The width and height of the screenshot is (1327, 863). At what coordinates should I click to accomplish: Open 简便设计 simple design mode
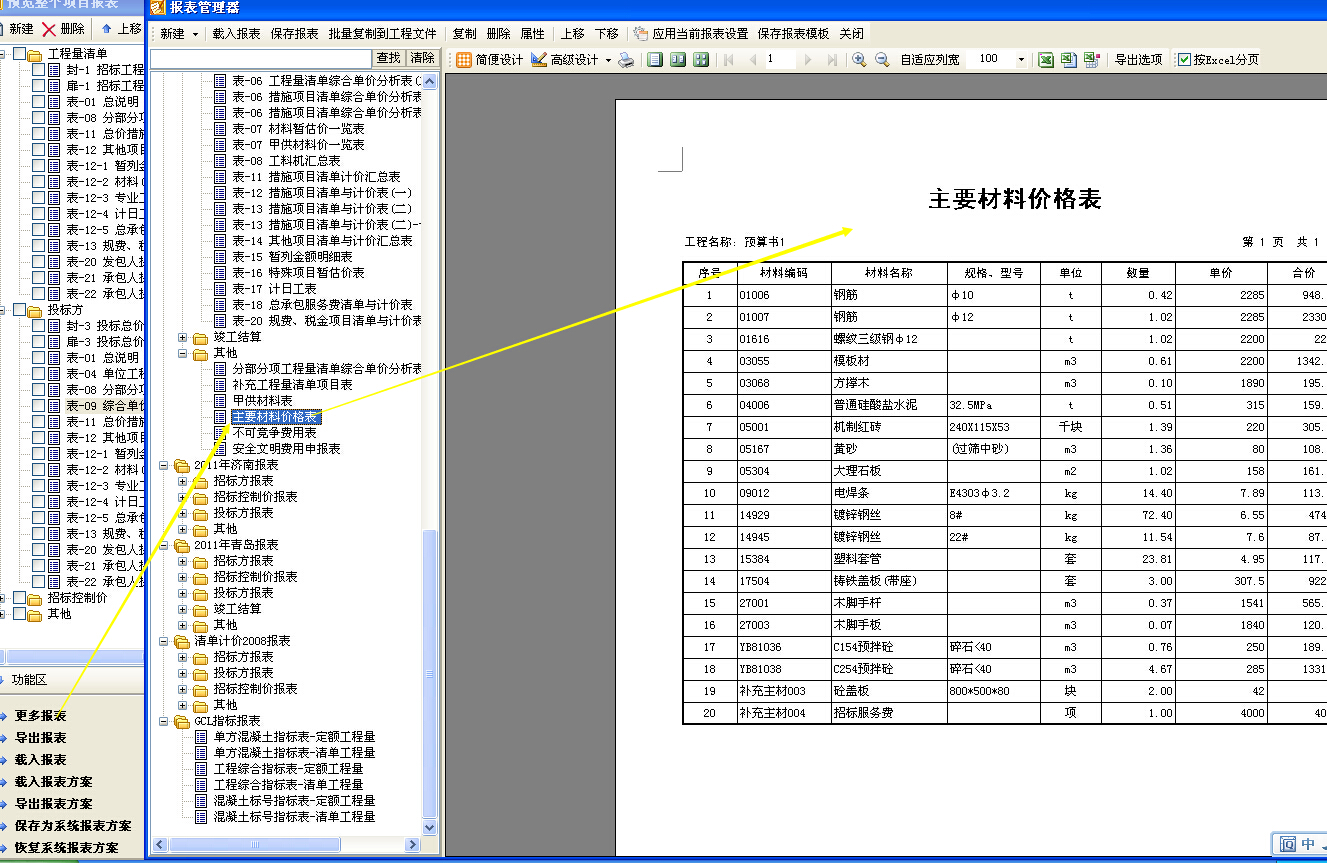[x=490, y=60]
